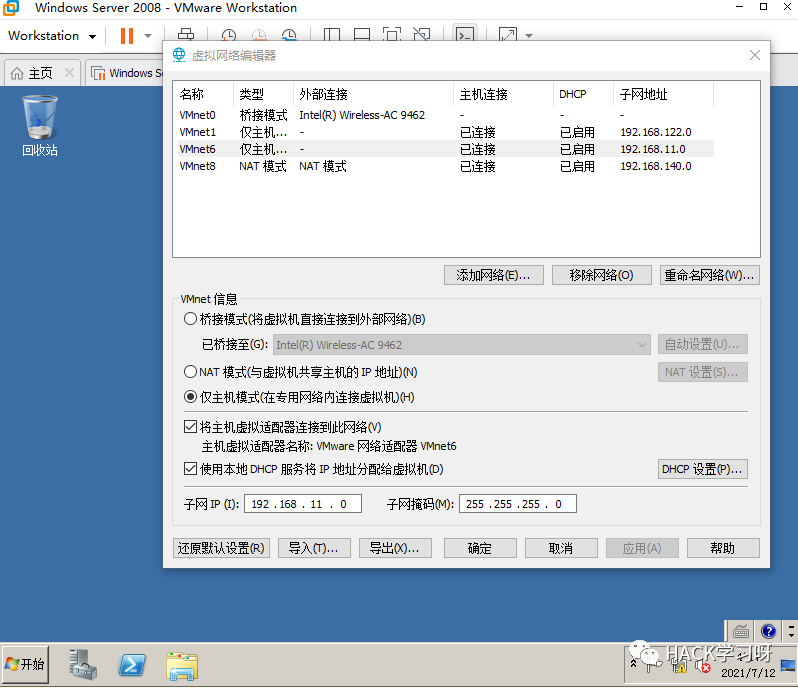
Task: Show hidden tray icons arrow
Action: click(x=633, y=663)
